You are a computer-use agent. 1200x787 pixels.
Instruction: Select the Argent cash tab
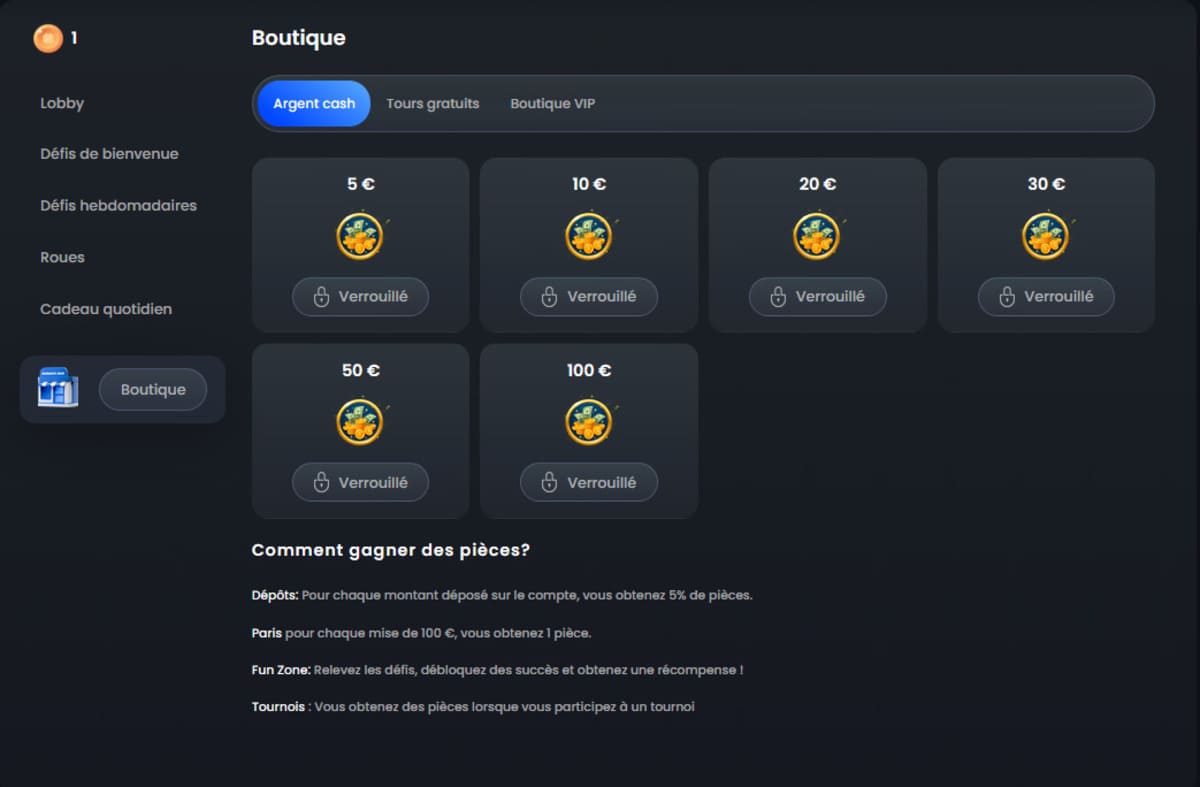pyautogui.click(x=314, y=104)
